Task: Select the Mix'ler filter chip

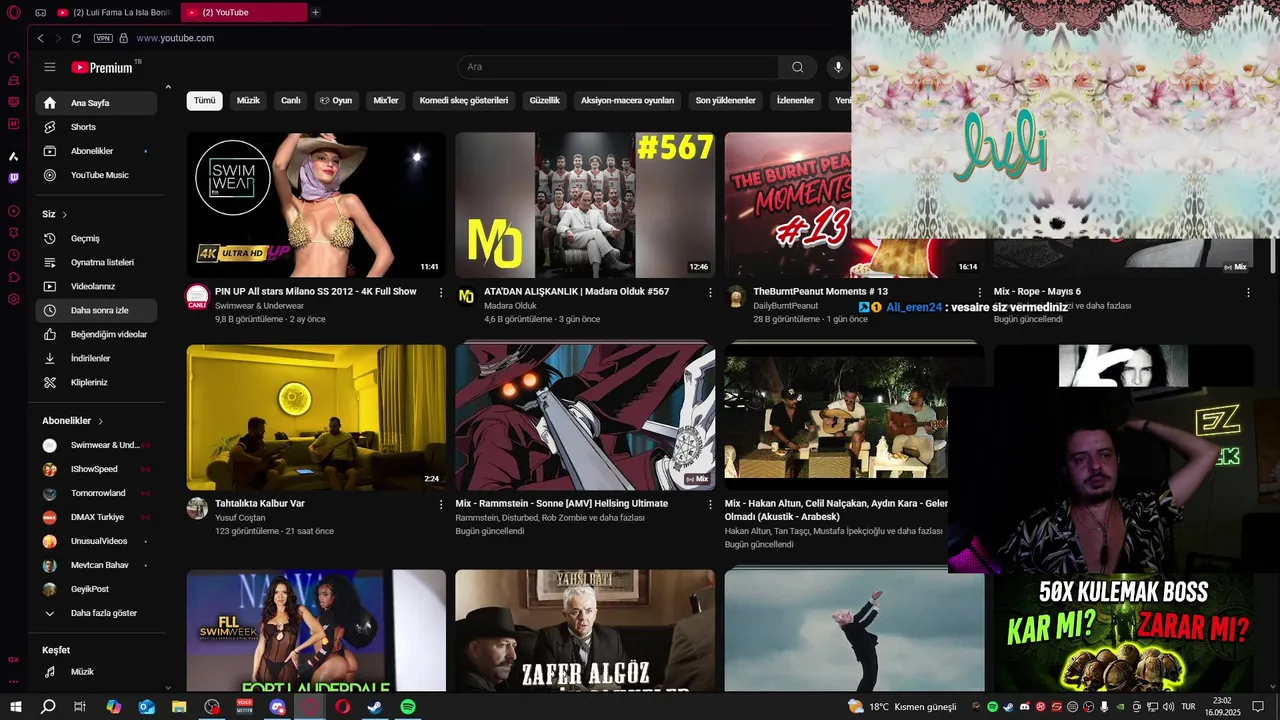Action: coord(386,100)
